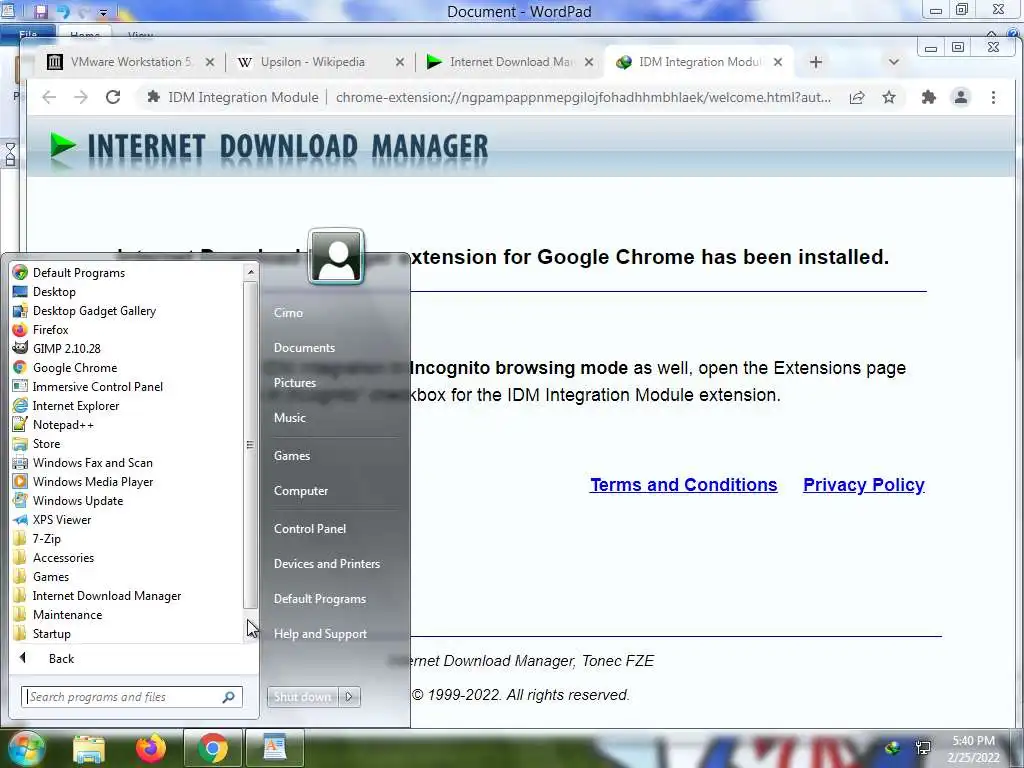Expand the 7-Zip folder
Image resolution: width=1024 pixels, height=768 pixels.
coord(46,539)
